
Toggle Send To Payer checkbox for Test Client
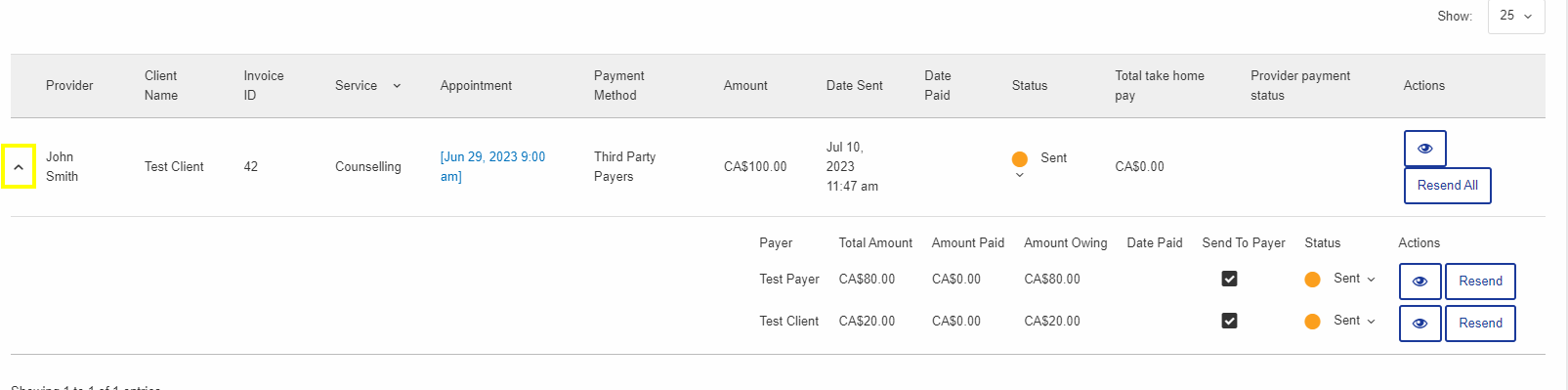tap(1229, 321)
